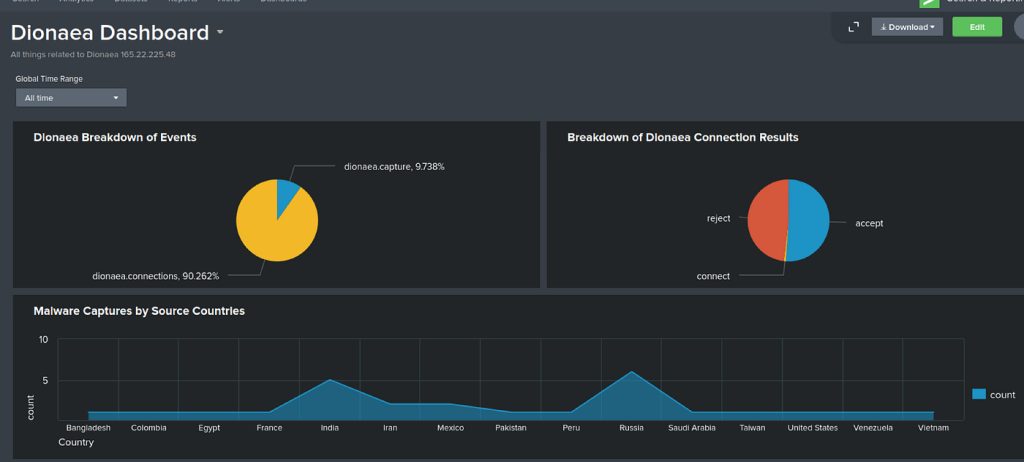Click the dionaea.capture percentage label
Screen dimensions: 1024x462
pos(394,166)
